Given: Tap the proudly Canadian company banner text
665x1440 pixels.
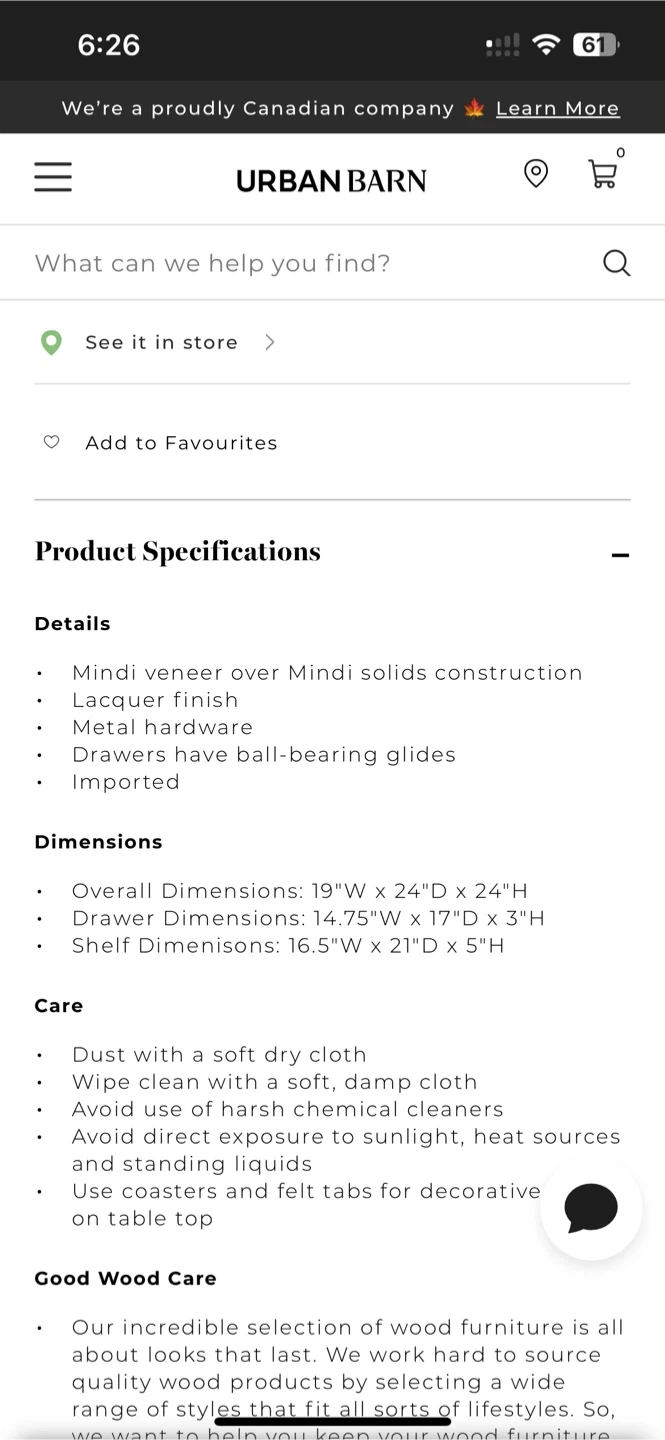Looking at the screenshot, I should [258, 108].
